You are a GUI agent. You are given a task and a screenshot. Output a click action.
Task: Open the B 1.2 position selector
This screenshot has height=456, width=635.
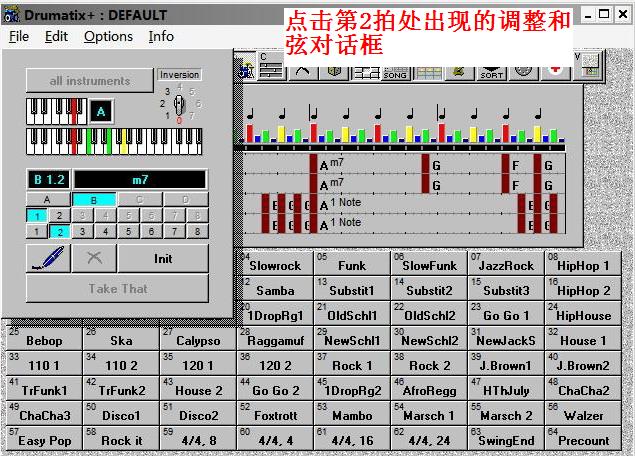(x=47, y=179)
